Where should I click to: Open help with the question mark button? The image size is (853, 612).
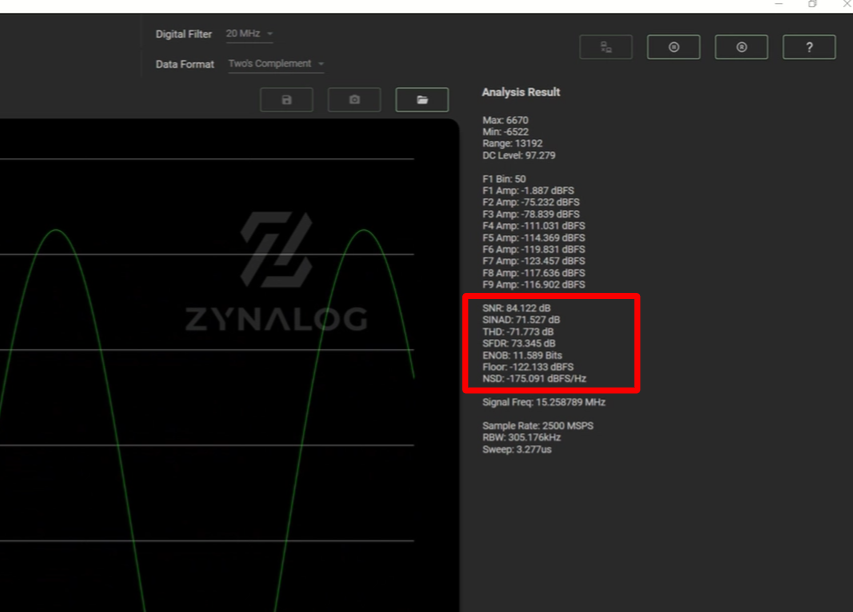(x=809, y=47)
